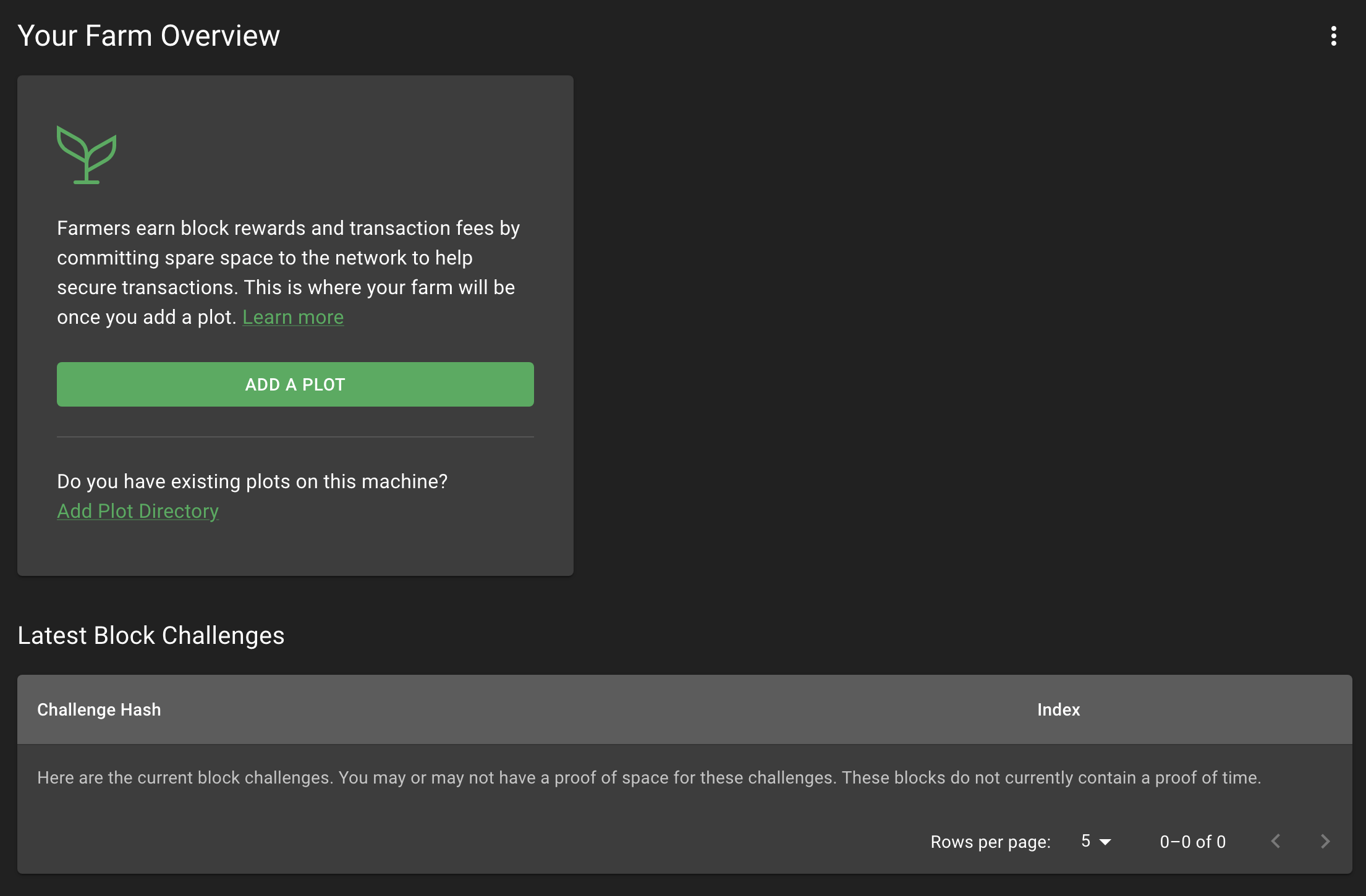Open the Learn more link
The height and width of the screenshot is (896, 1366).
coord(293,317)
